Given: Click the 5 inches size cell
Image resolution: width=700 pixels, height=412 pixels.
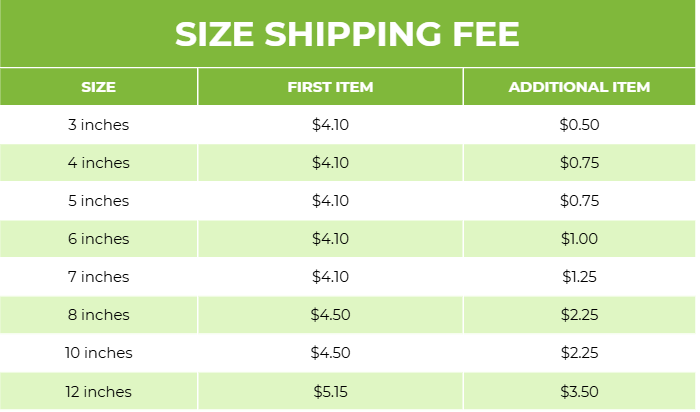Looking at the screenshot, I should [x=98, y=201].
